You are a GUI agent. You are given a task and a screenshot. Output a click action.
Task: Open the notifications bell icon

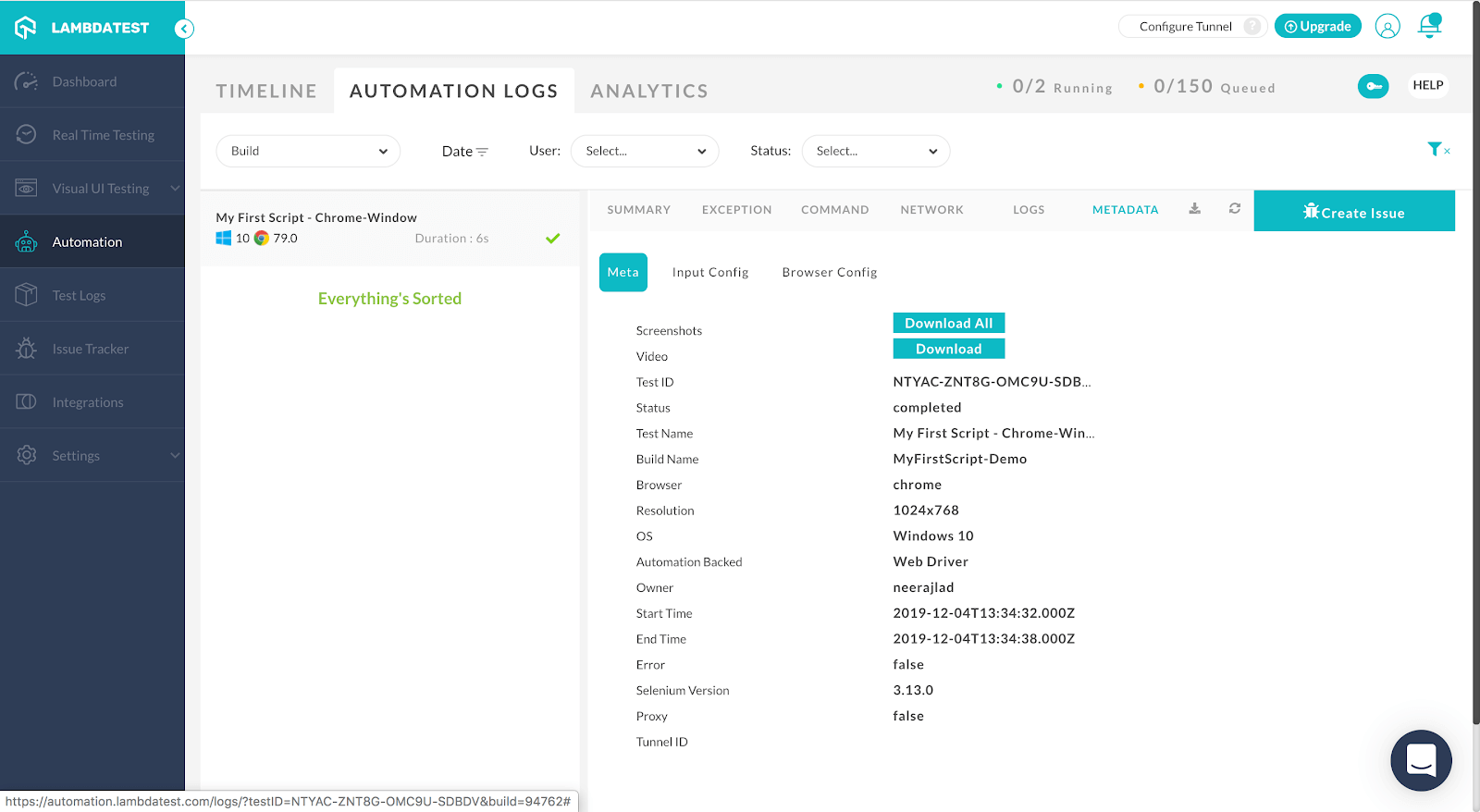[x=1430, y=26]
